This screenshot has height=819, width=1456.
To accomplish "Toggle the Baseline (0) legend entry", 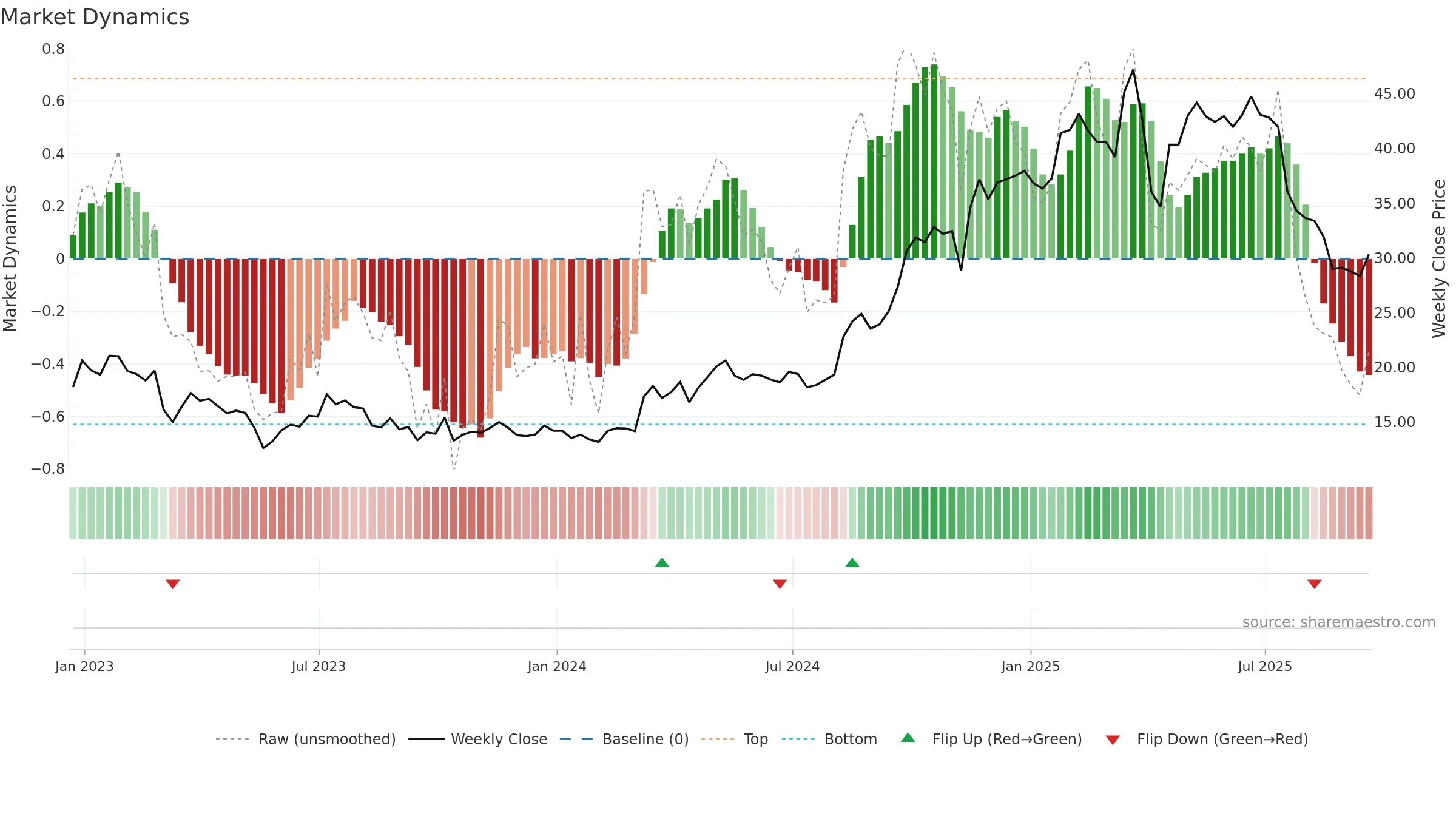I will click(624, 739).
